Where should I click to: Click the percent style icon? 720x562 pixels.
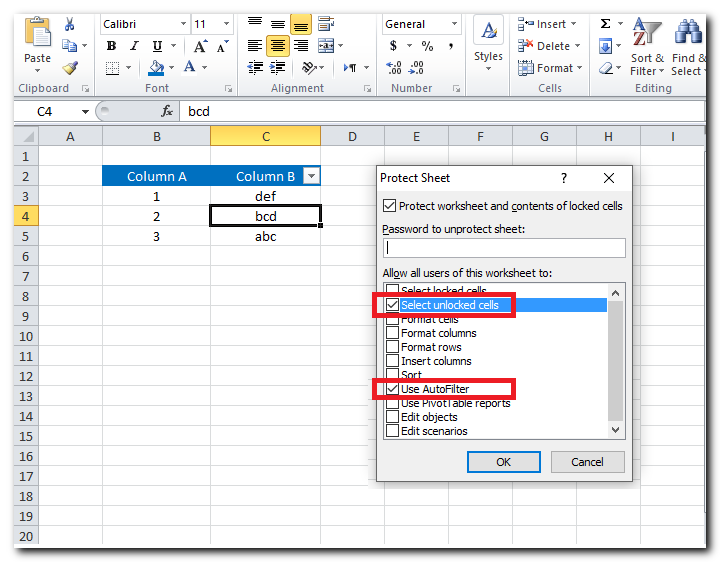(427, 46)
